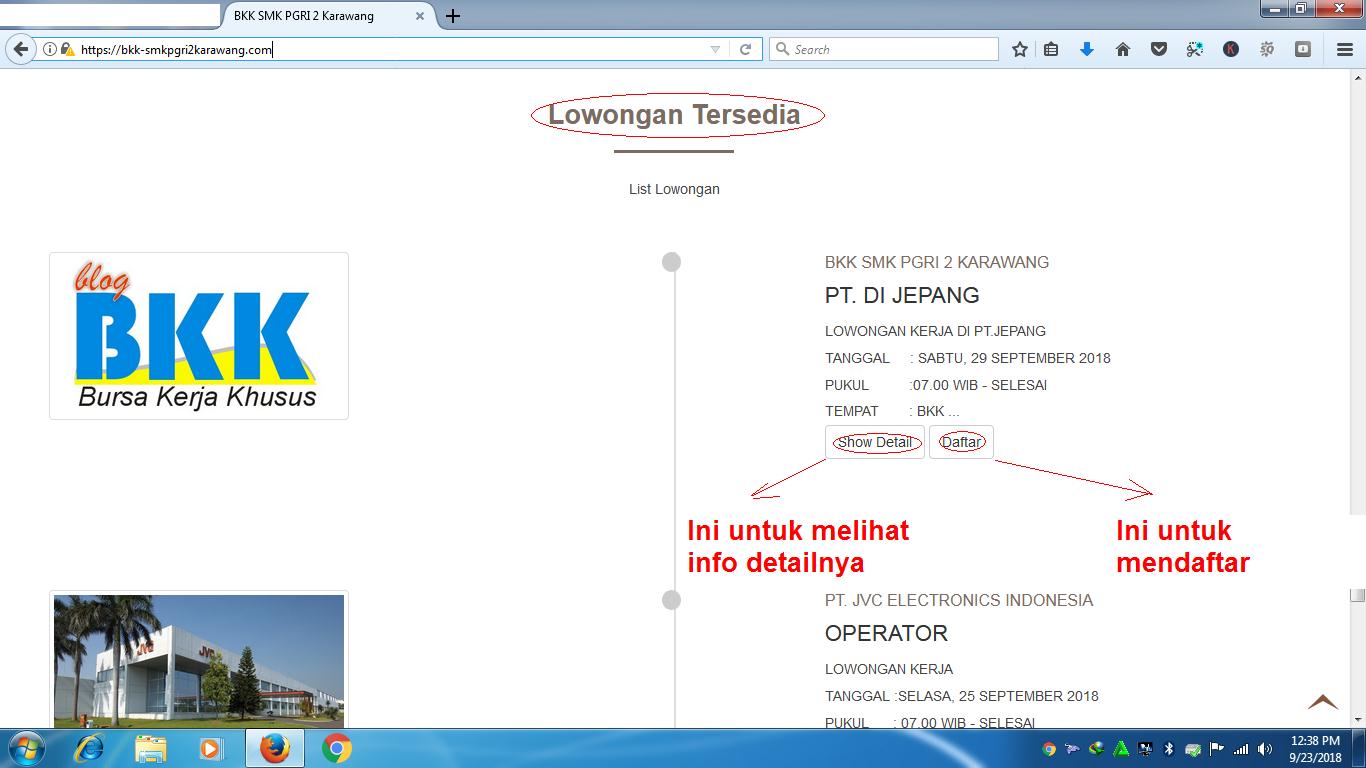Click the OPERATOR job title
Screen dimensions: 1366x768
(x=886, y=633)
